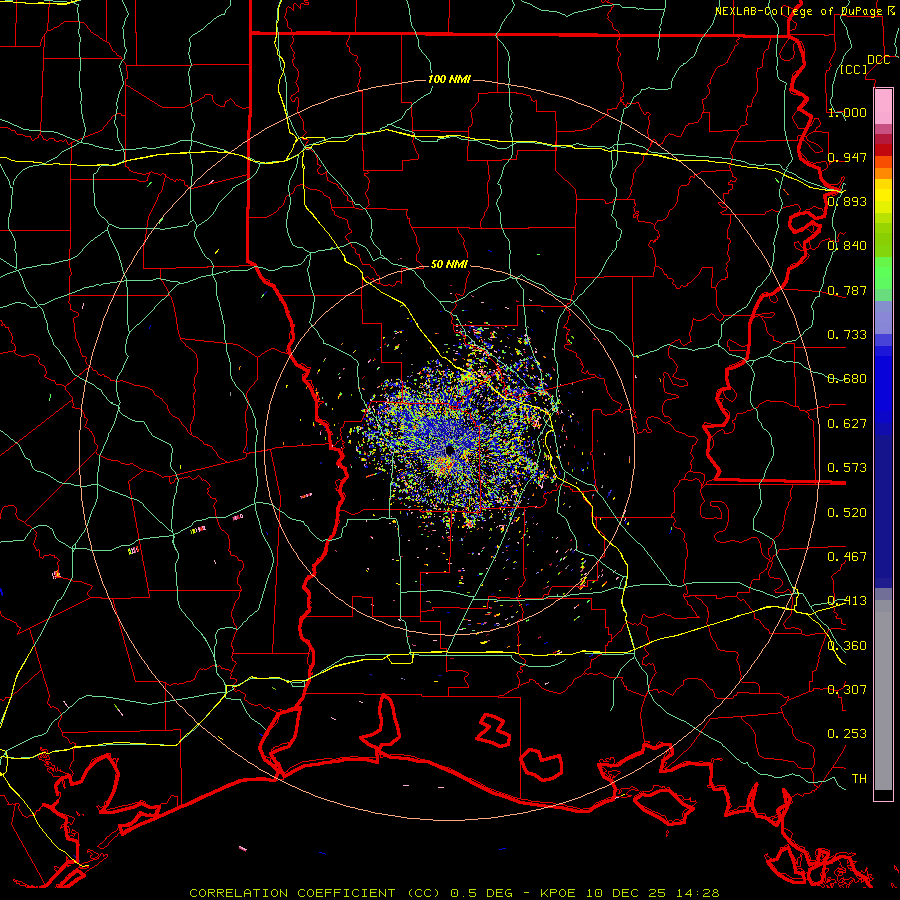Pick the pink swatch on the color bar

883,106
